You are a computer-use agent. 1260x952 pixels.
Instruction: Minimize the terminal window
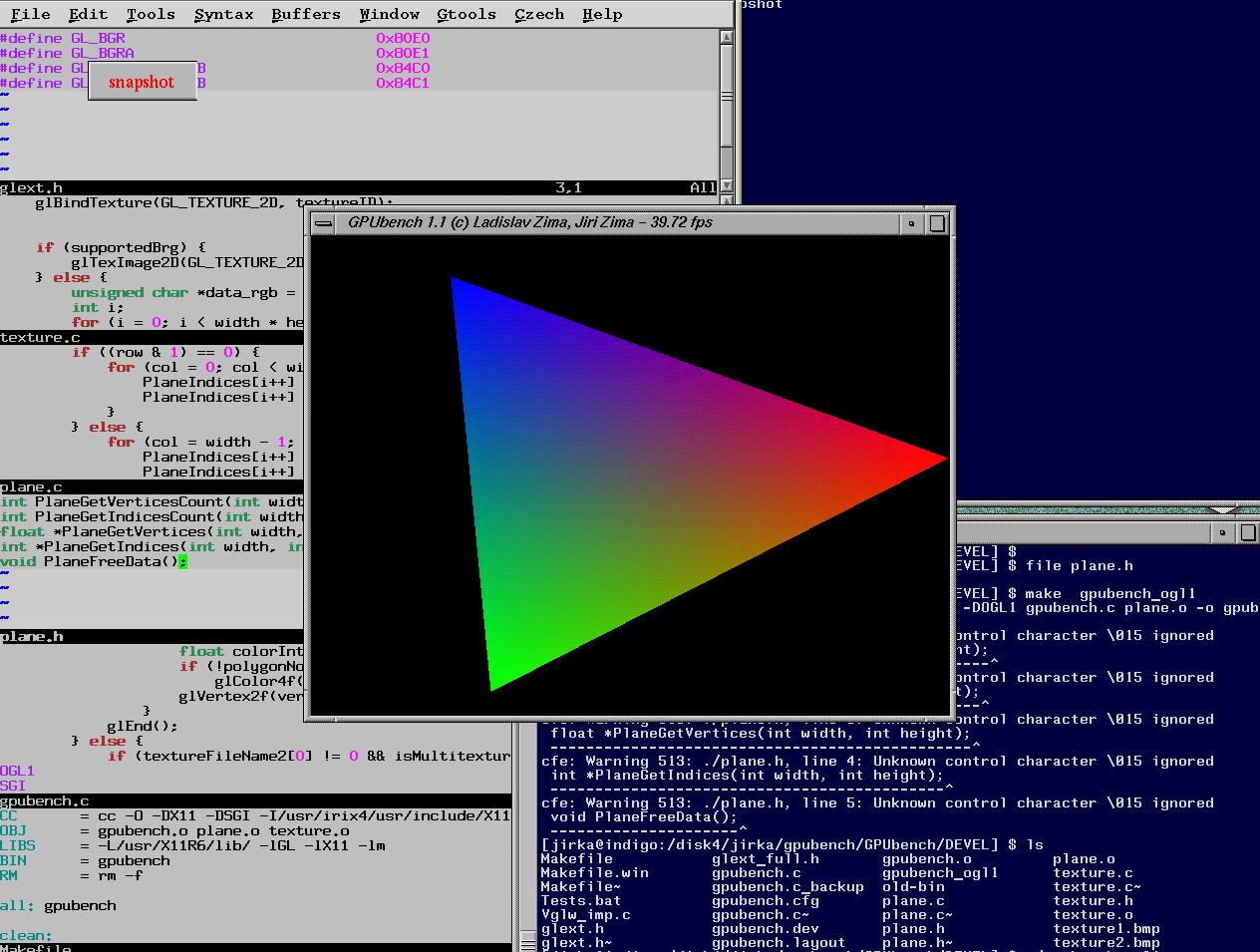click(1222, 533)
